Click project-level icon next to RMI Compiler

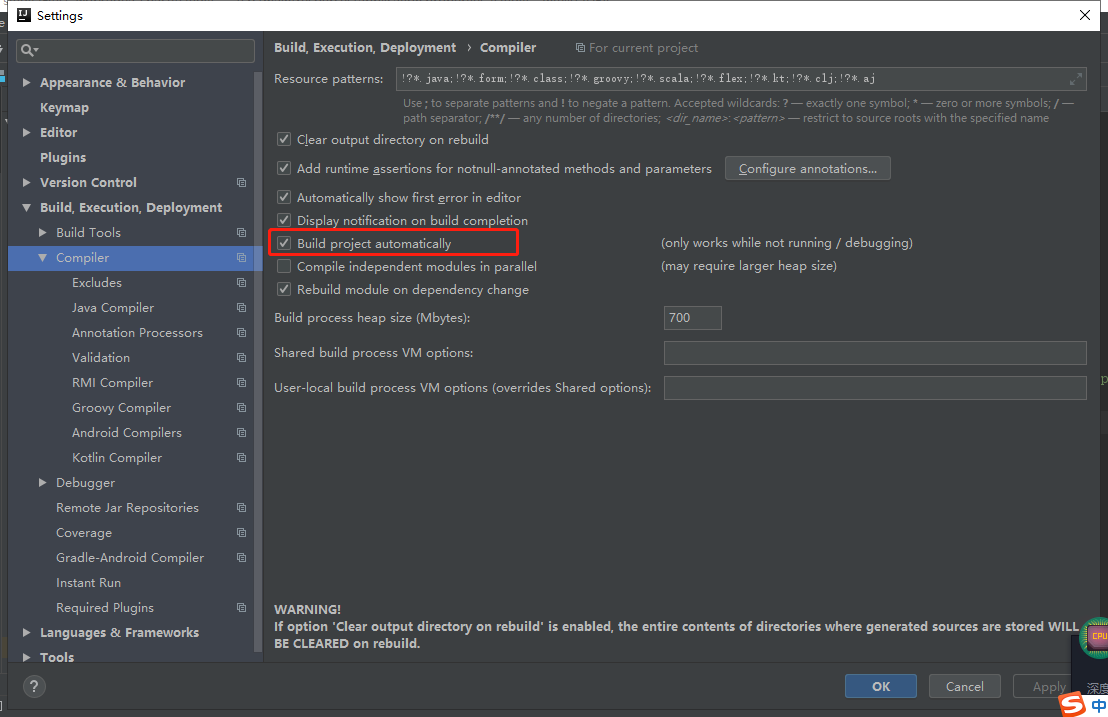(242, 383)
